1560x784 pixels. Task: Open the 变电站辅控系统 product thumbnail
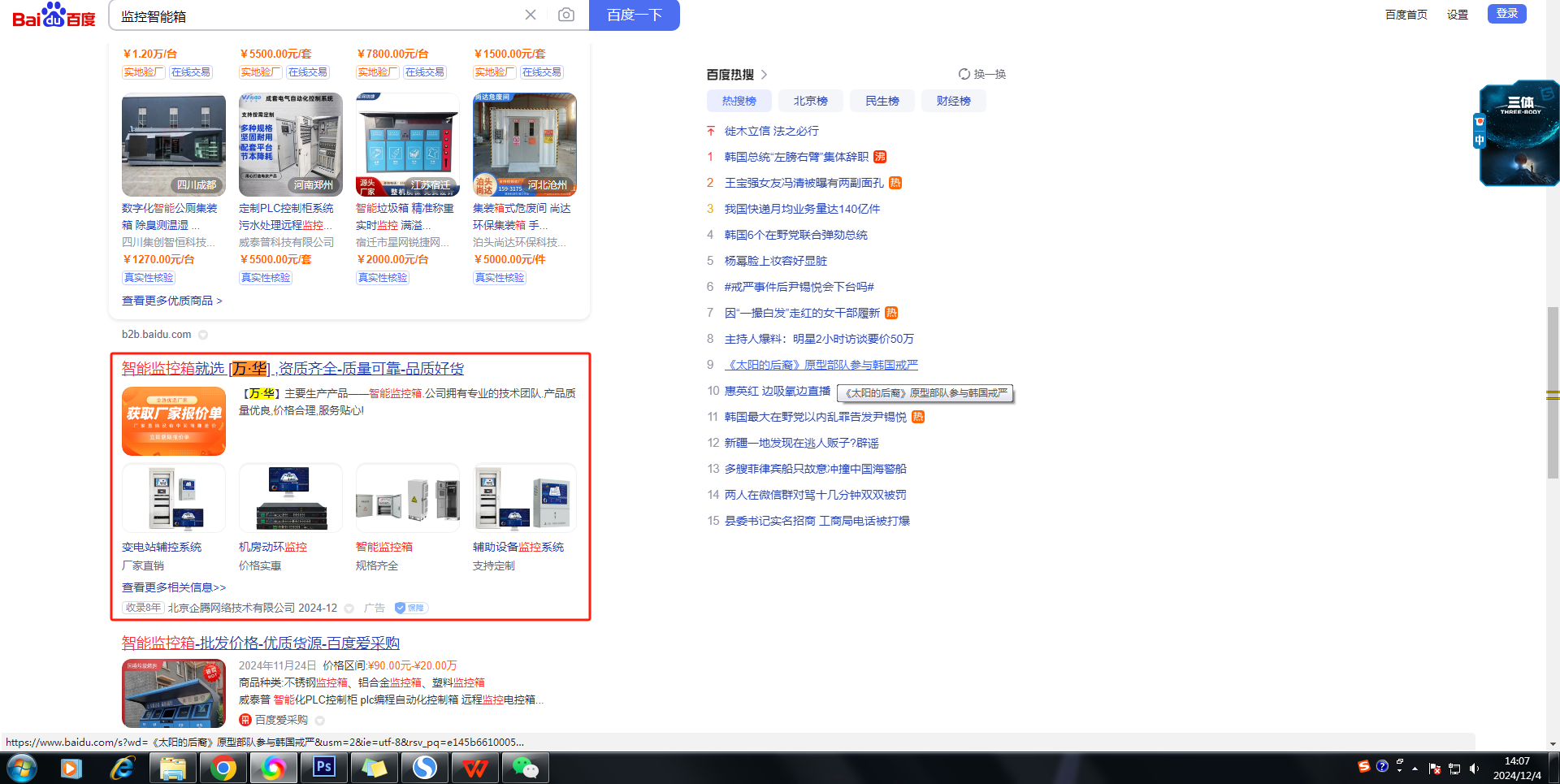[x=174, y=498]
